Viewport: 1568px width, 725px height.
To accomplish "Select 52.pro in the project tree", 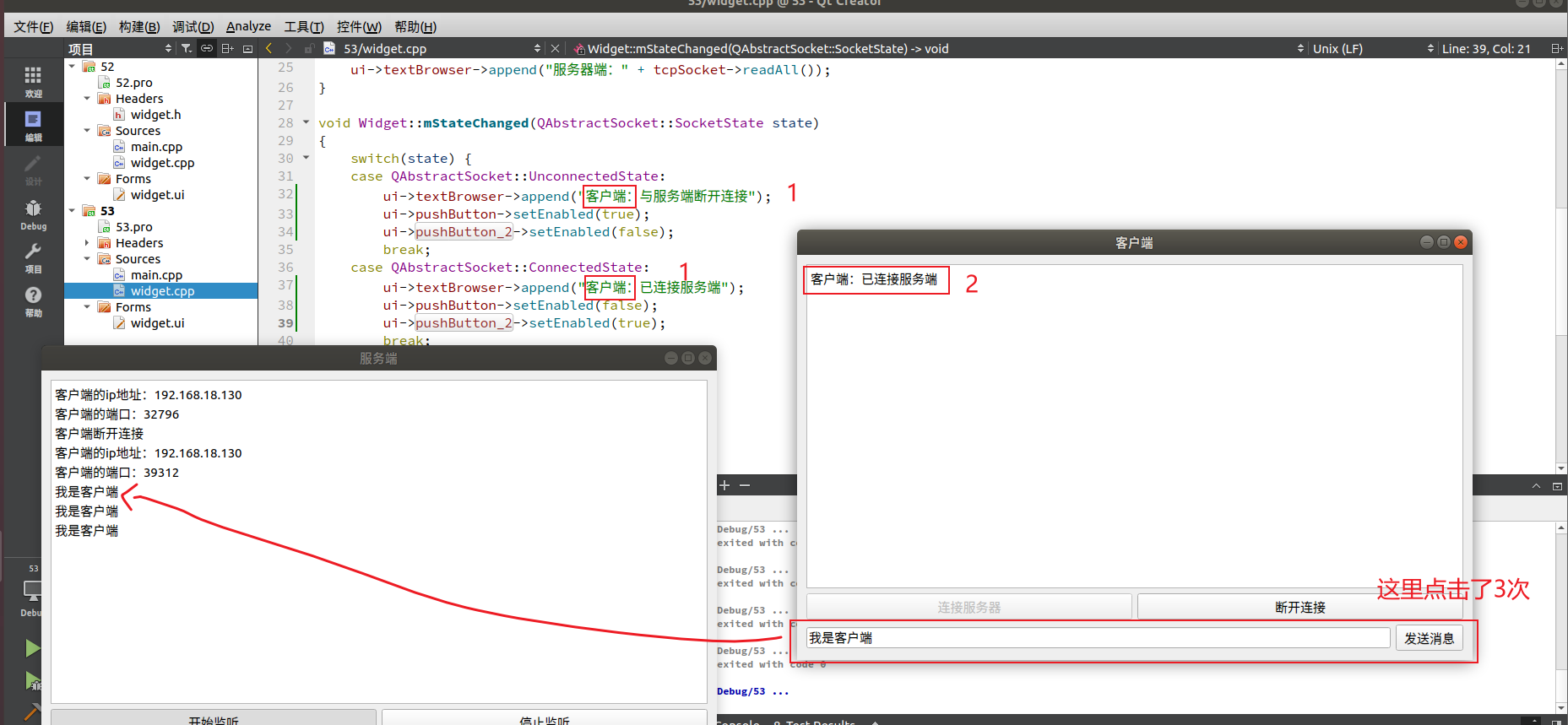I will (133, 83).
